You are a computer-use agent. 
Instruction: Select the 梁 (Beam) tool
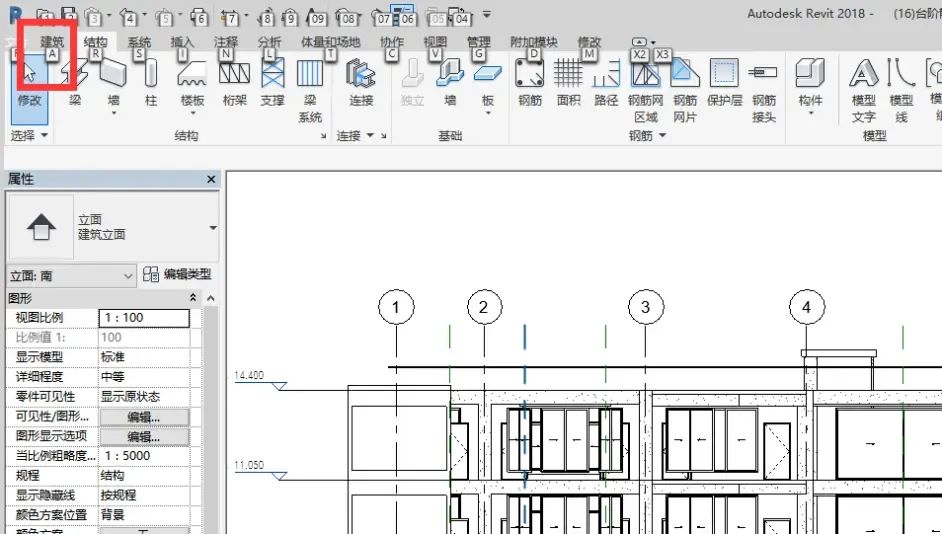(75, 80)
